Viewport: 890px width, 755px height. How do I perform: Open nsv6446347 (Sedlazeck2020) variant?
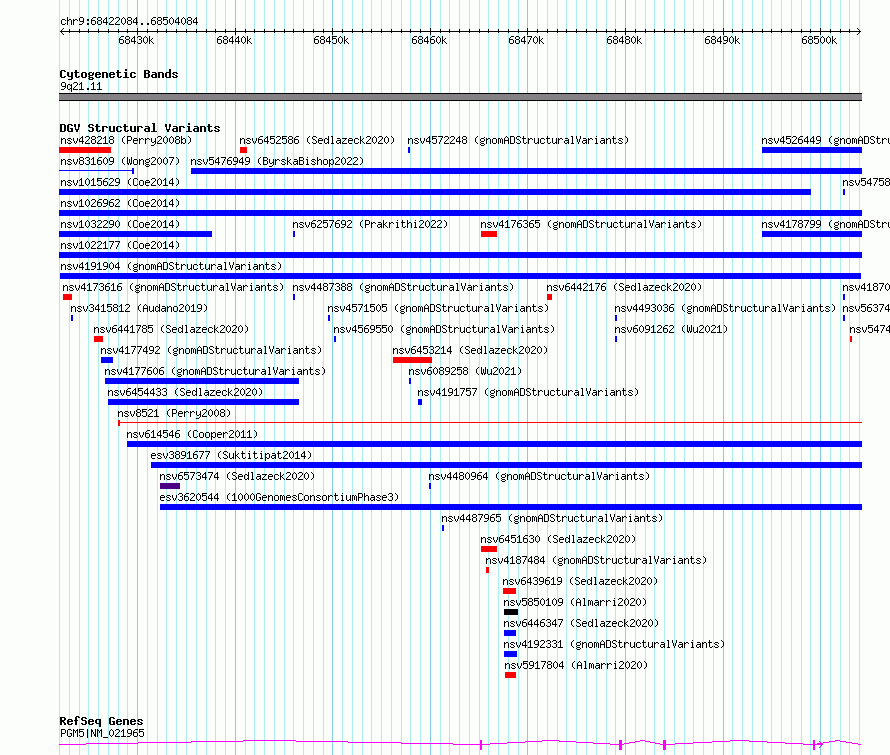581,623
